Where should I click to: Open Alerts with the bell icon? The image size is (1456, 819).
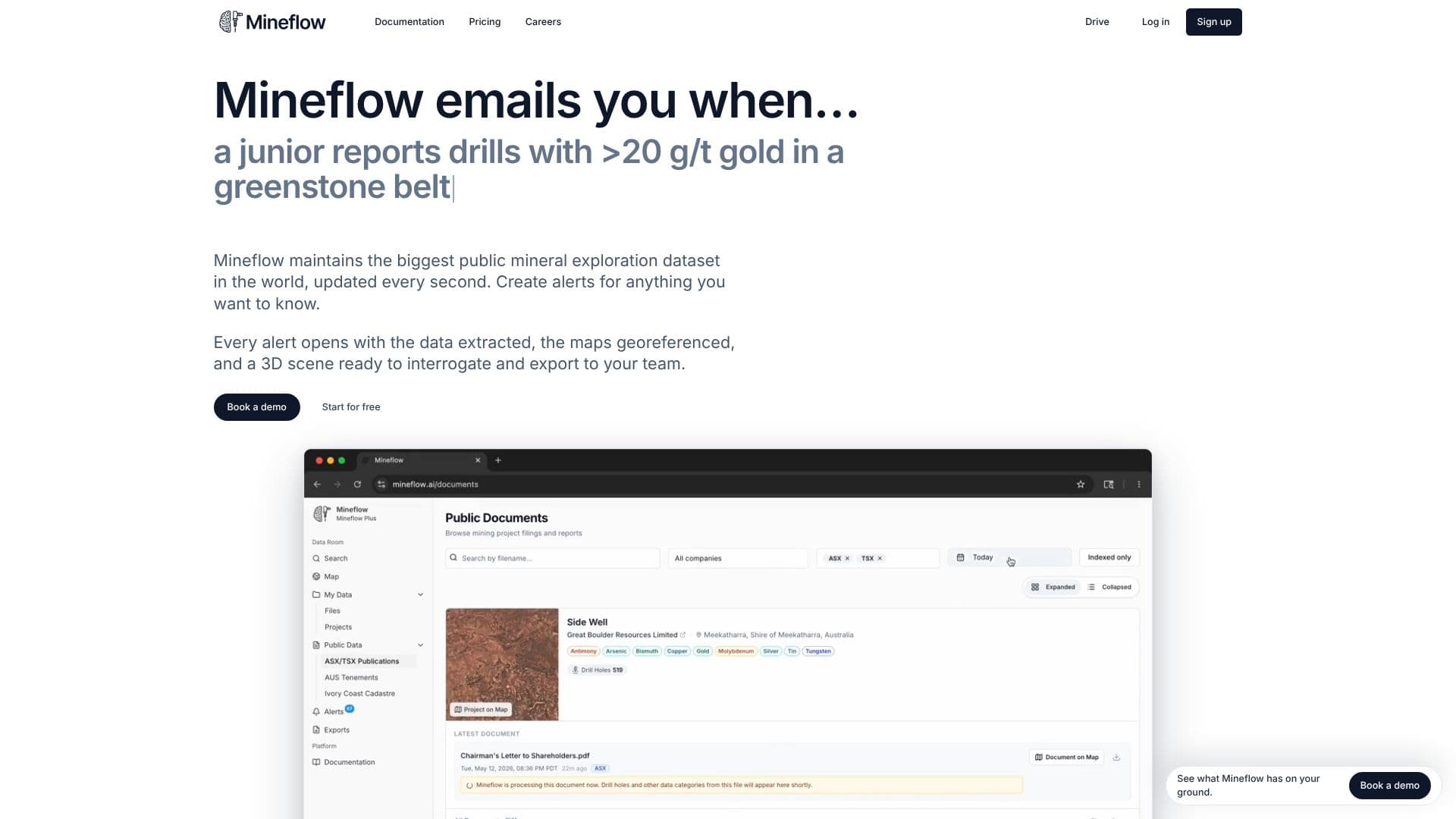pos(328,711)
